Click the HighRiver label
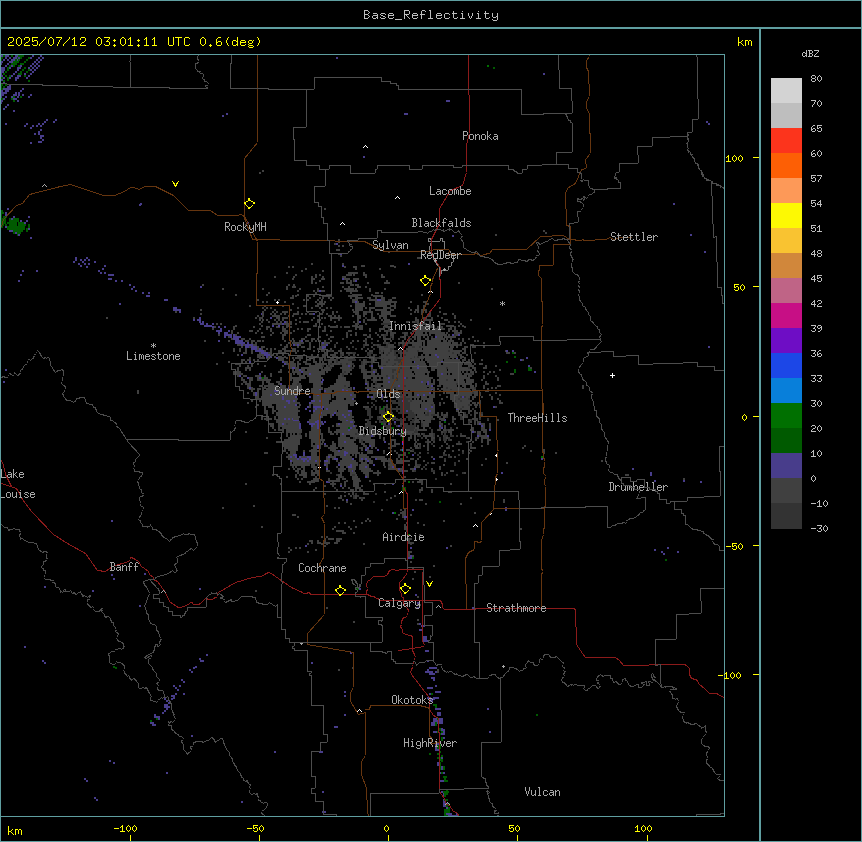This screenshot has width=862, height=842. click(430, 743)
